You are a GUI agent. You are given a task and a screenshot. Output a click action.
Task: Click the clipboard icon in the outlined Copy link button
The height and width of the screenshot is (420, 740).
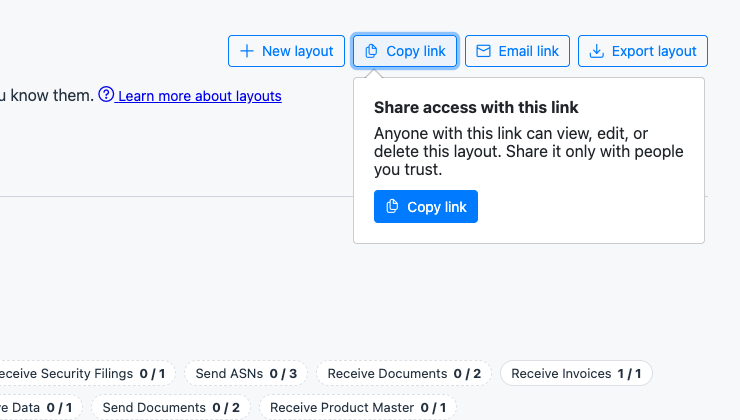click(x=371, y=51)
